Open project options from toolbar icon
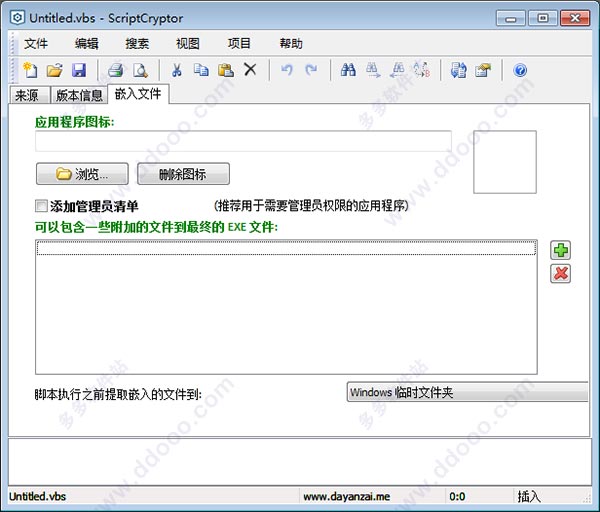 click(x=483, y=70)
